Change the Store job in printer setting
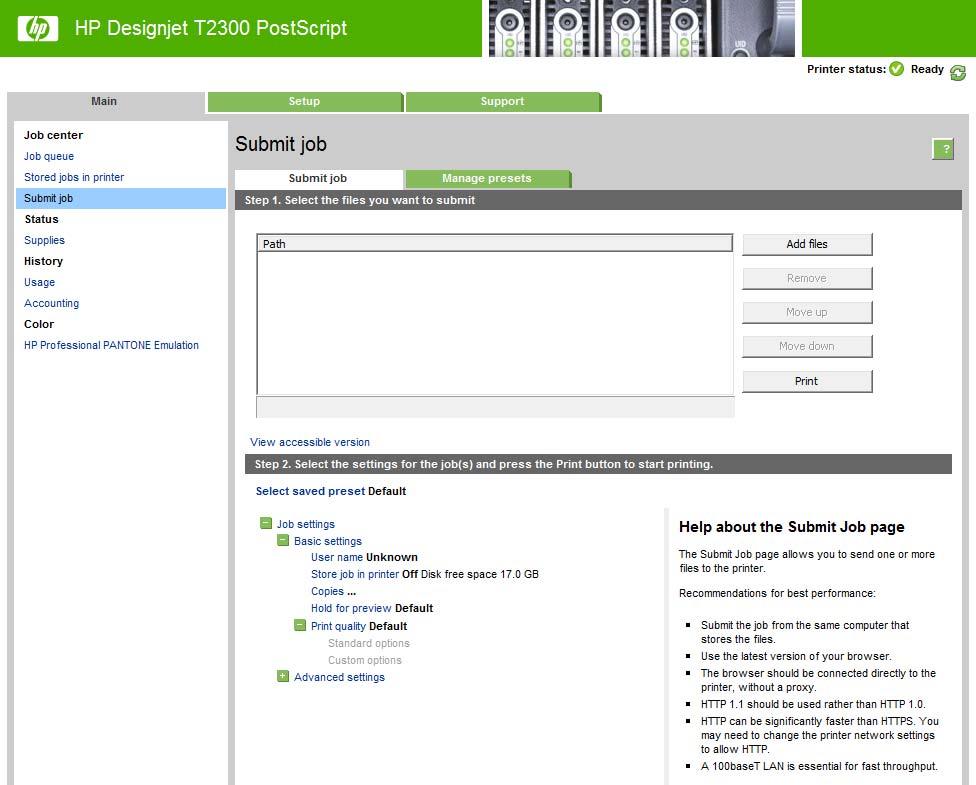 [355, 574]
